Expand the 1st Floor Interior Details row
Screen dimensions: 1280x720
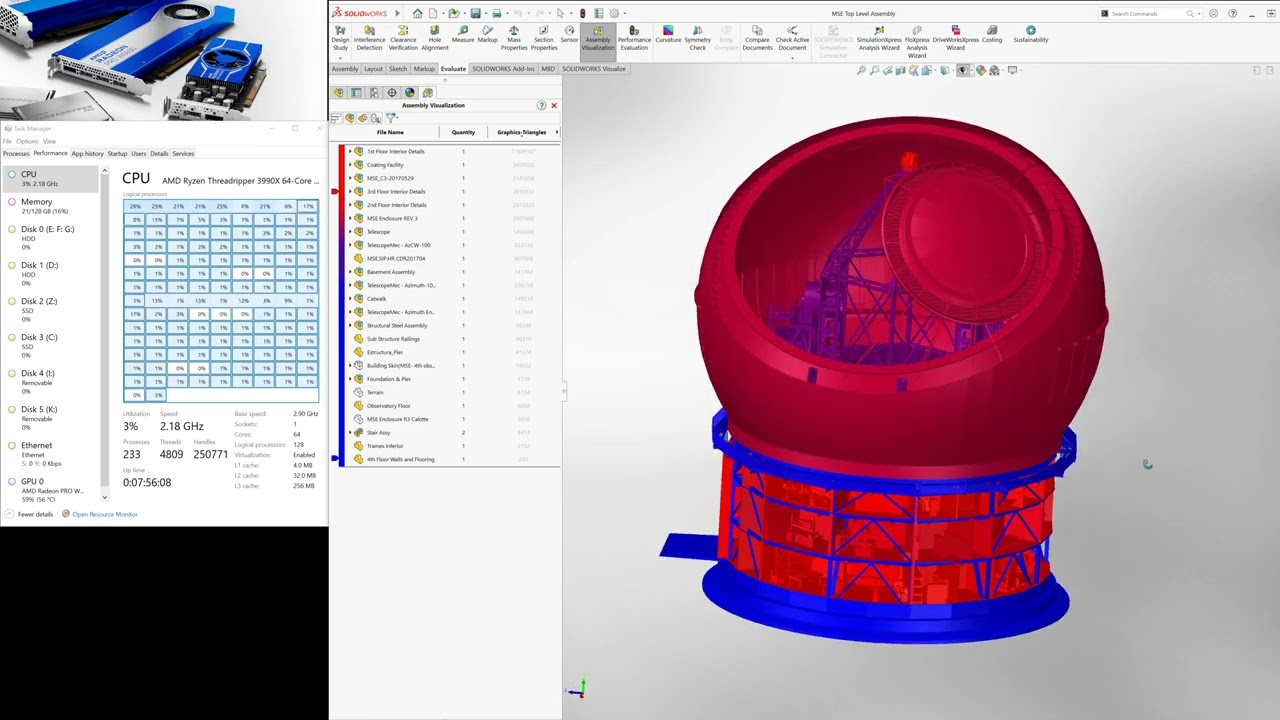click(x=350, y=151)
